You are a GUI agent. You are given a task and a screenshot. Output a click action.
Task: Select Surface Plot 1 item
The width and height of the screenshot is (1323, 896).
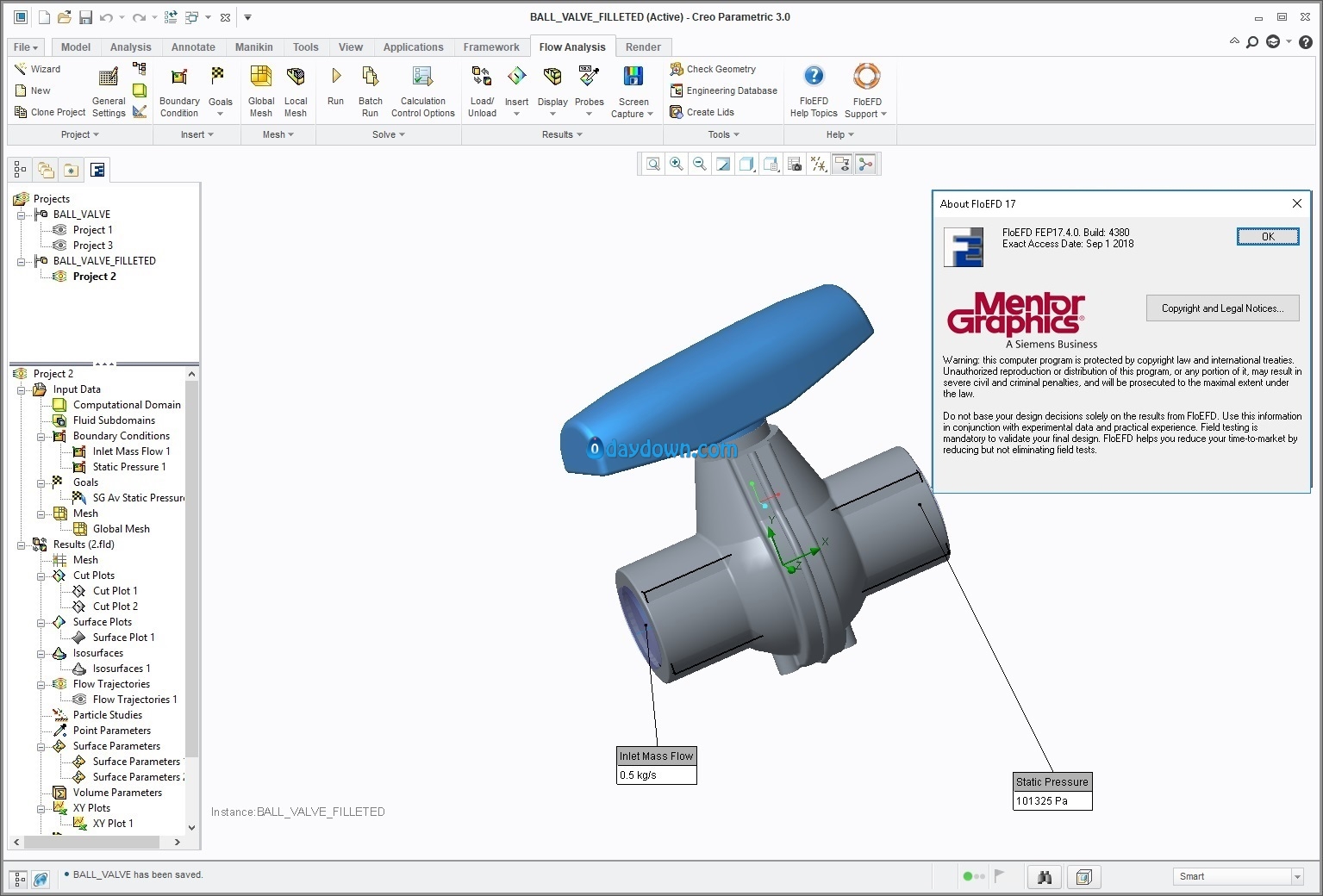pos(123,638)
